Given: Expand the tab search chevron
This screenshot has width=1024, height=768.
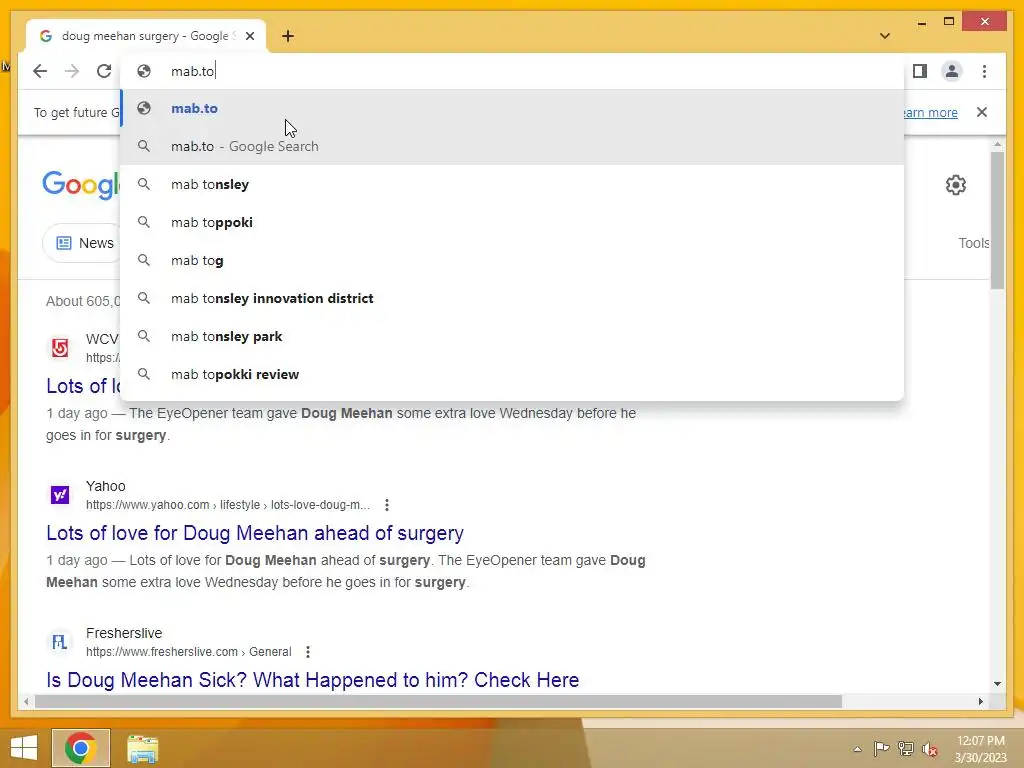Looking at the screenshot, I should tap(884, 36).
